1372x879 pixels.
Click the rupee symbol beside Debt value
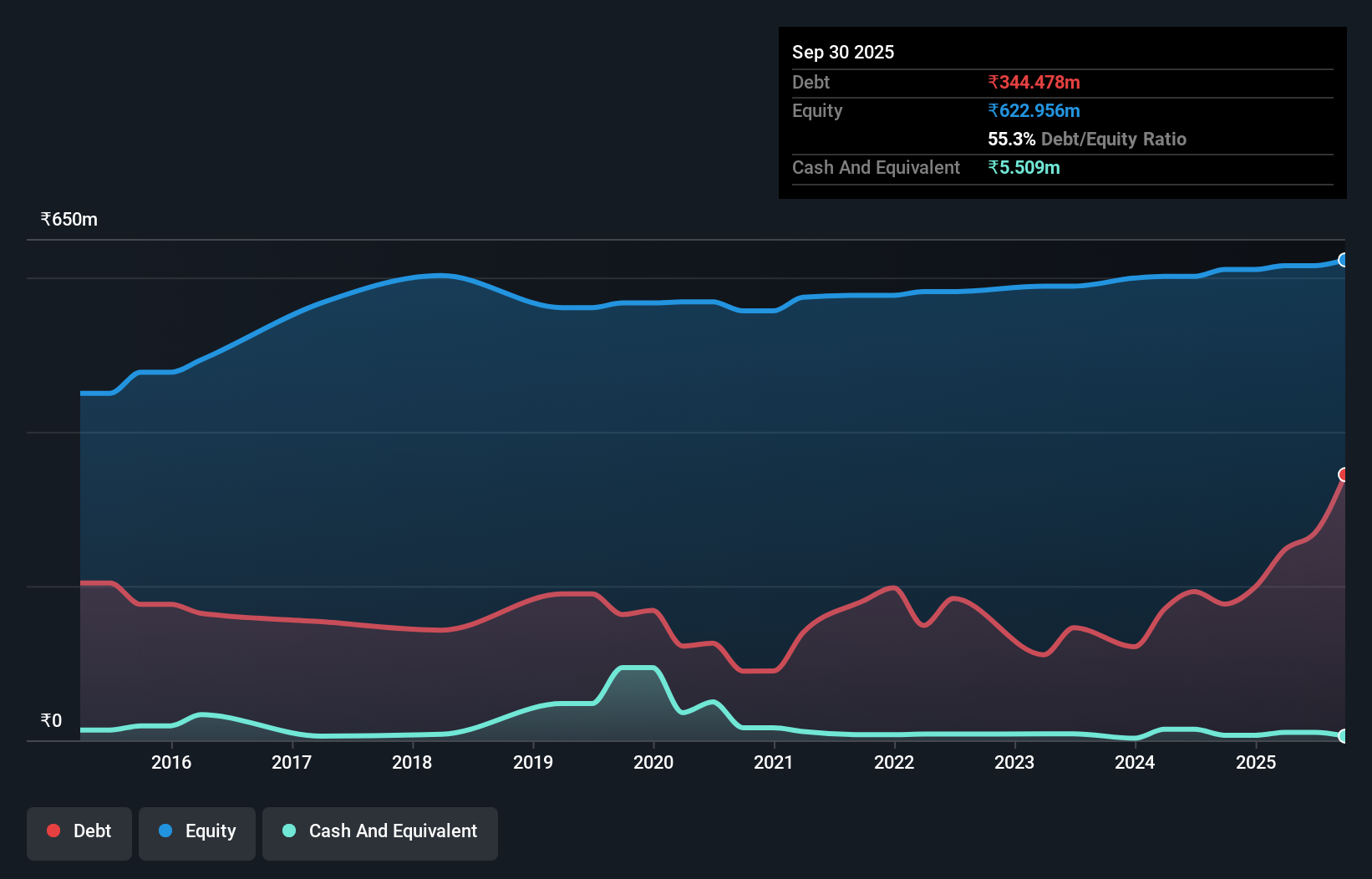point(993,82)
